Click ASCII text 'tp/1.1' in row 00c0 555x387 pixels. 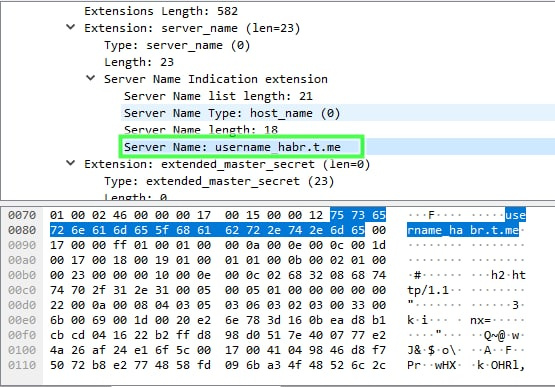428,290
